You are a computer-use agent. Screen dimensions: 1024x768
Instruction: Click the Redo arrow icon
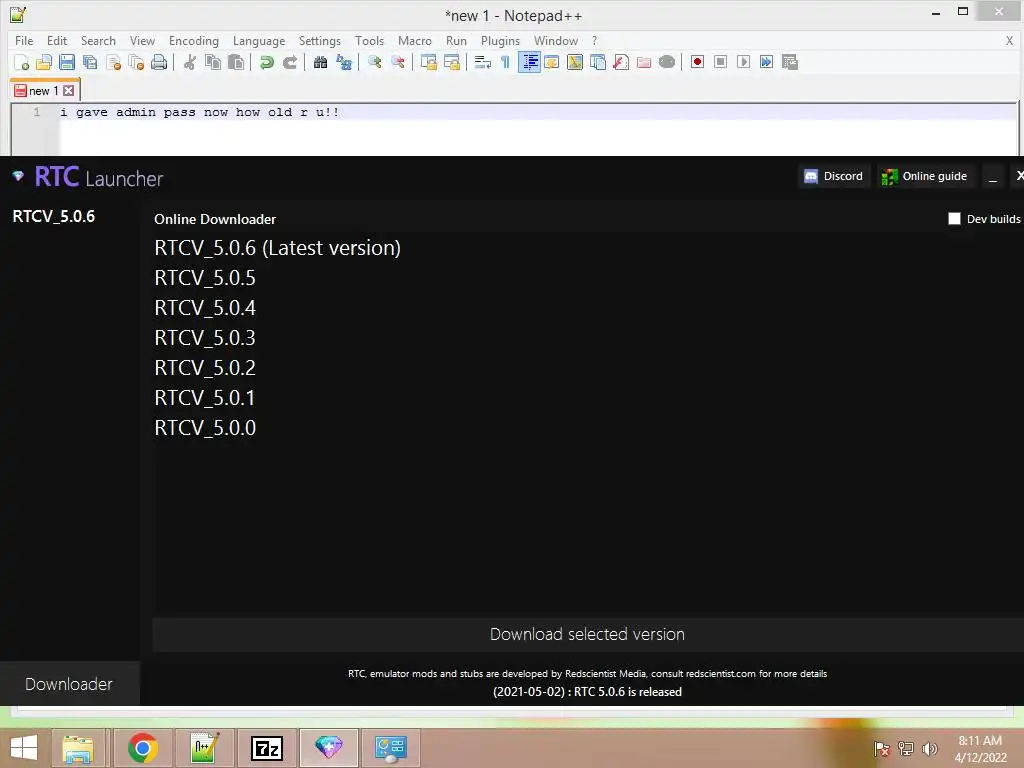290,62
